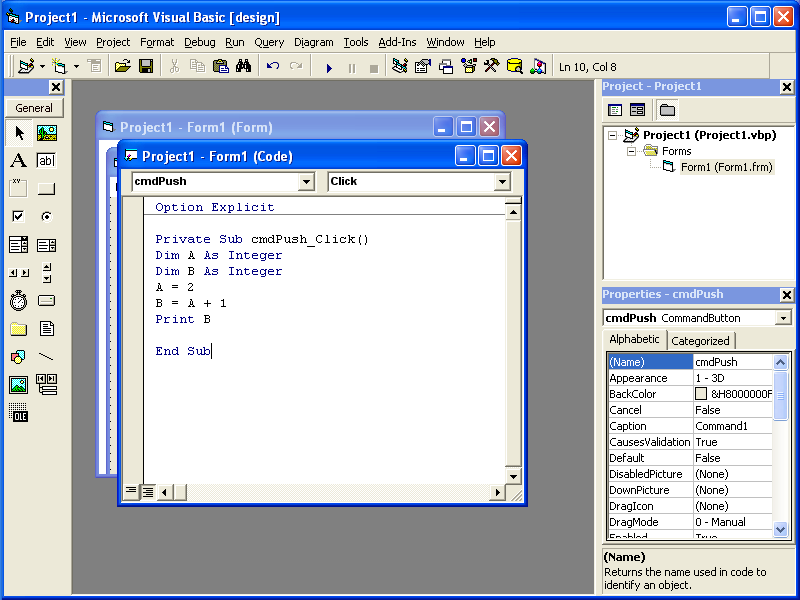Open the Project Explorer toolbar icon

tap(400, 66)
